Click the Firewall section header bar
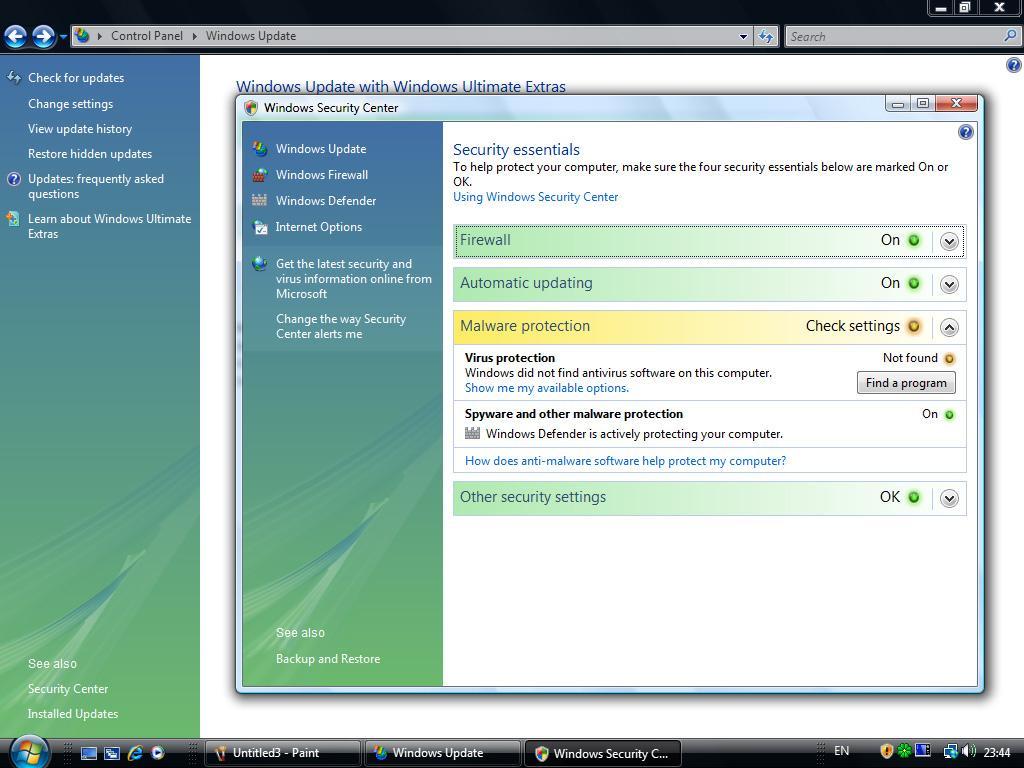The image size is (1024, 768). coord(709,241)
